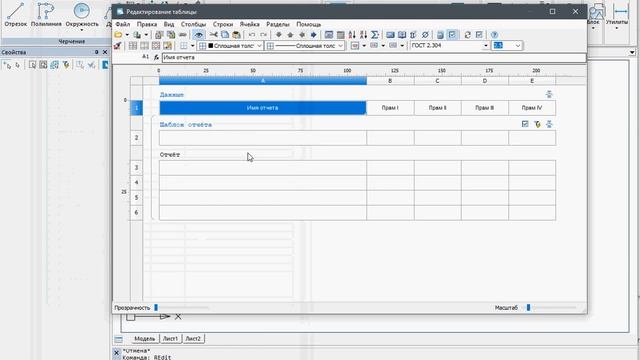
Task: Click the Шаблон отчёта section label
Action: [186, 125]
